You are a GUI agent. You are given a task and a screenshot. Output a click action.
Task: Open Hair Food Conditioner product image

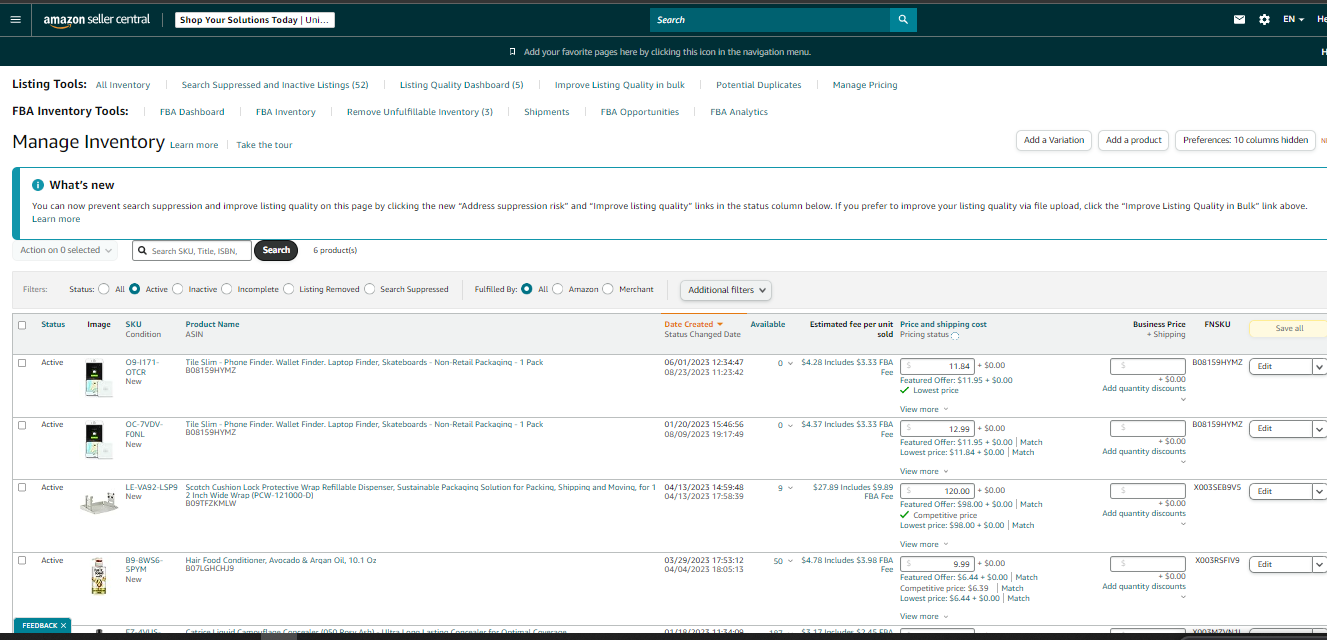coord(98,576)
